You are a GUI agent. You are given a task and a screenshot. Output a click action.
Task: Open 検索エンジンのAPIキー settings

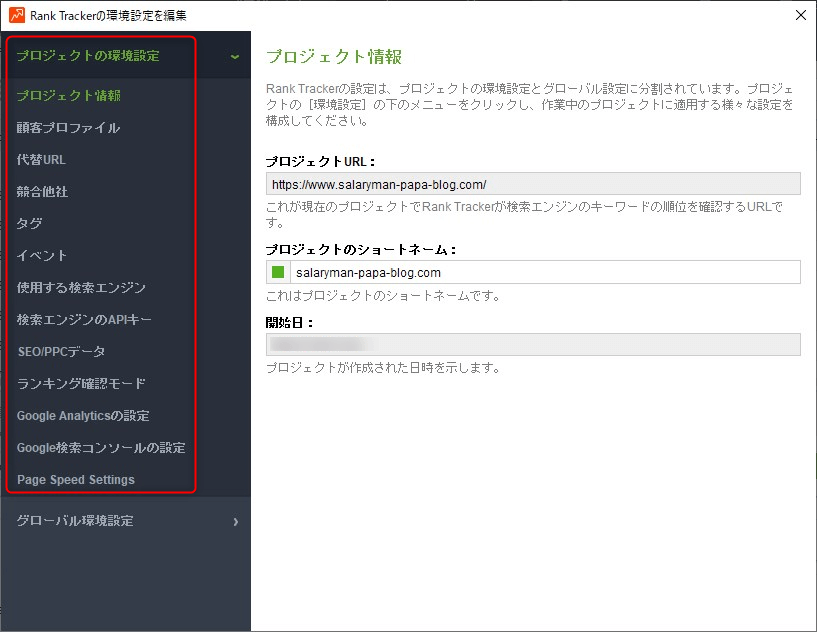coord(84,319)
